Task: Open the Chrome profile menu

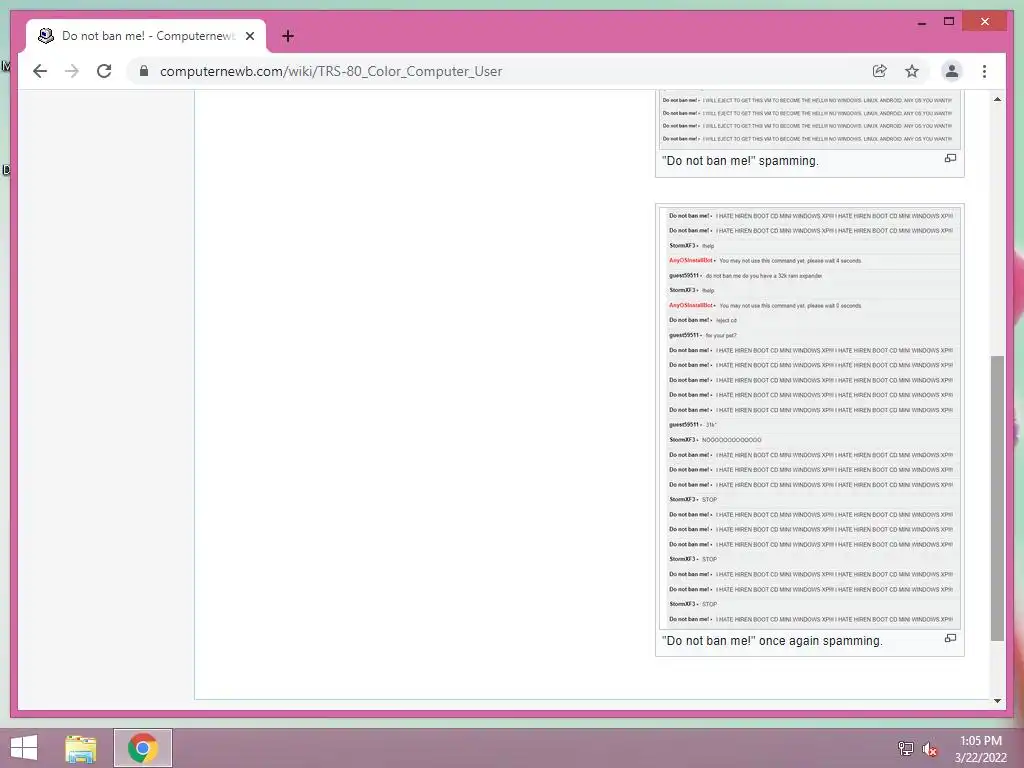Action: coord(952,71)
